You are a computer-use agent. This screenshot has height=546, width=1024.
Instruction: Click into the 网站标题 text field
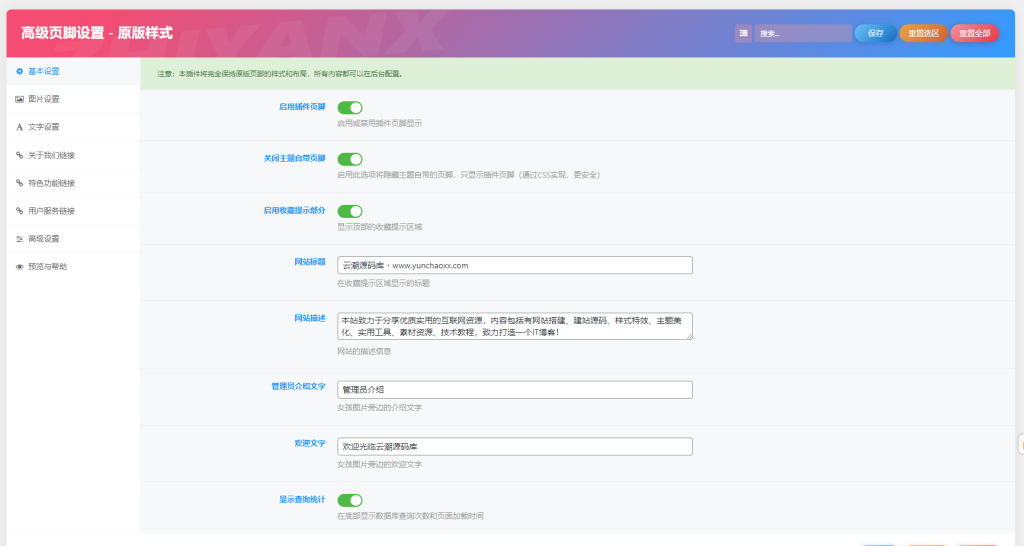coord(515,265)
